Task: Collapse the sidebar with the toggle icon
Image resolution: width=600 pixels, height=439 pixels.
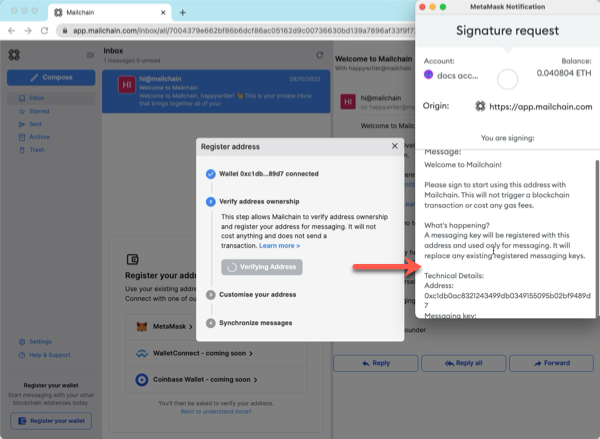Action: (90, 55)
